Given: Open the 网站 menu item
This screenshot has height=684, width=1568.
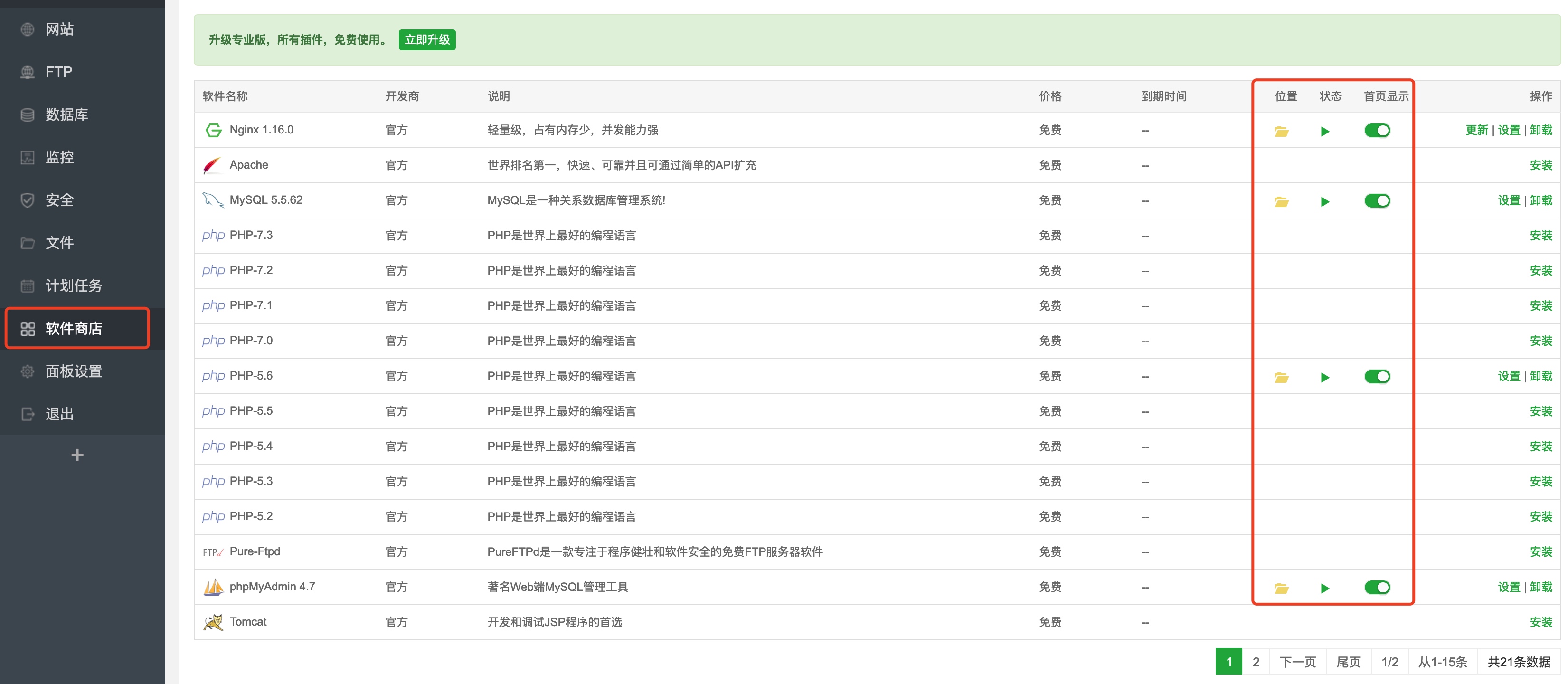Looking at the screenshot, I should (x=82, y=29).
